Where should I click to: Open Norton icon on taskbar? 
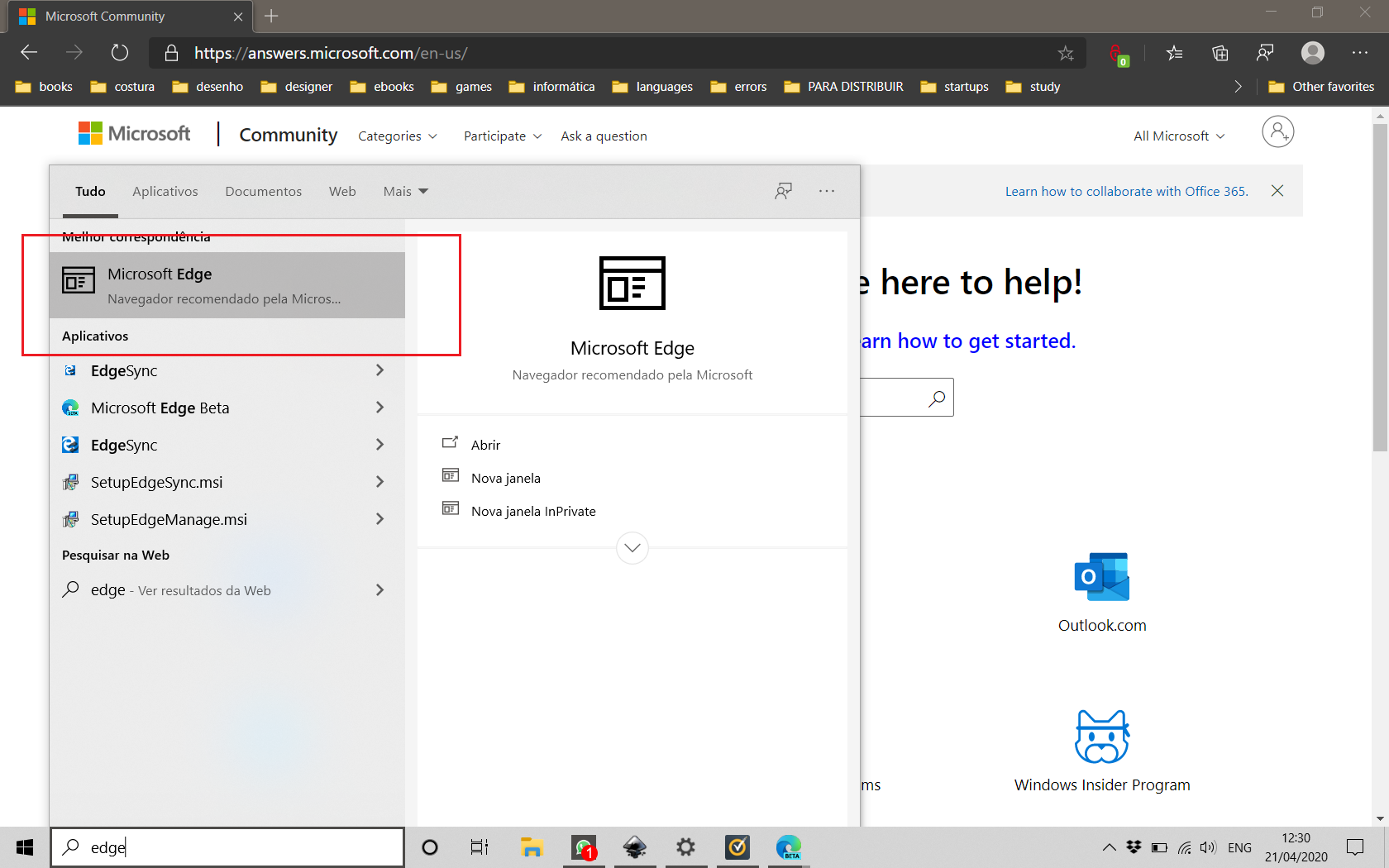[737, 847]
